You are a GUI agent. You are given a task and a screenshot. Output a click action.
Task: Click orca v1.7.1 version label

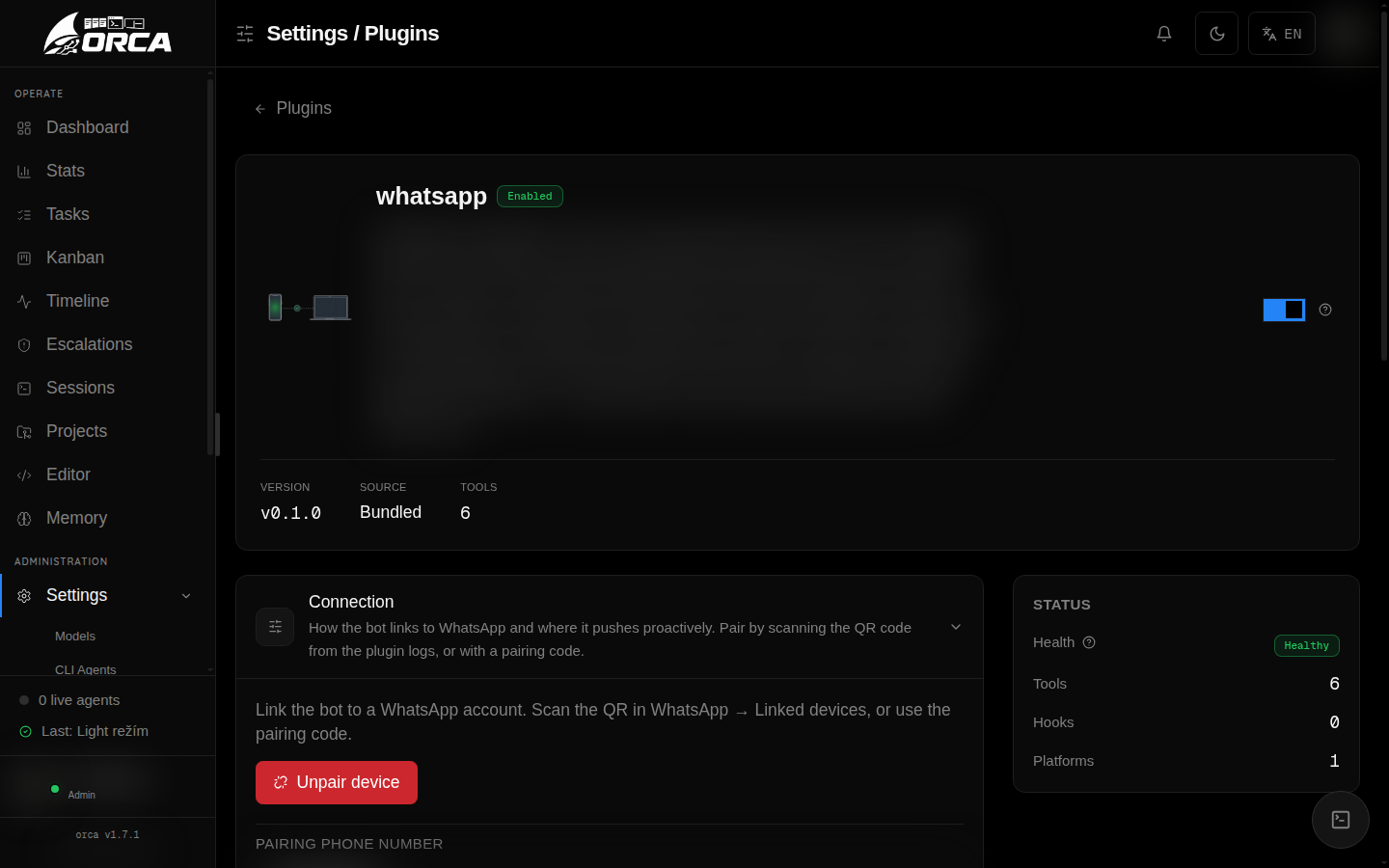(x=107, y=834)
